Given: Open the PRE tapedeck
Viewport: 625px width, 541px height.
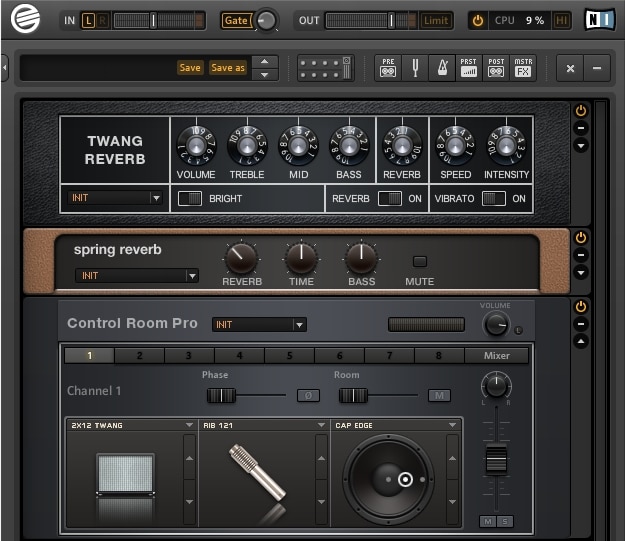Looking at the screenshot, I should click(x=388, y=68).
